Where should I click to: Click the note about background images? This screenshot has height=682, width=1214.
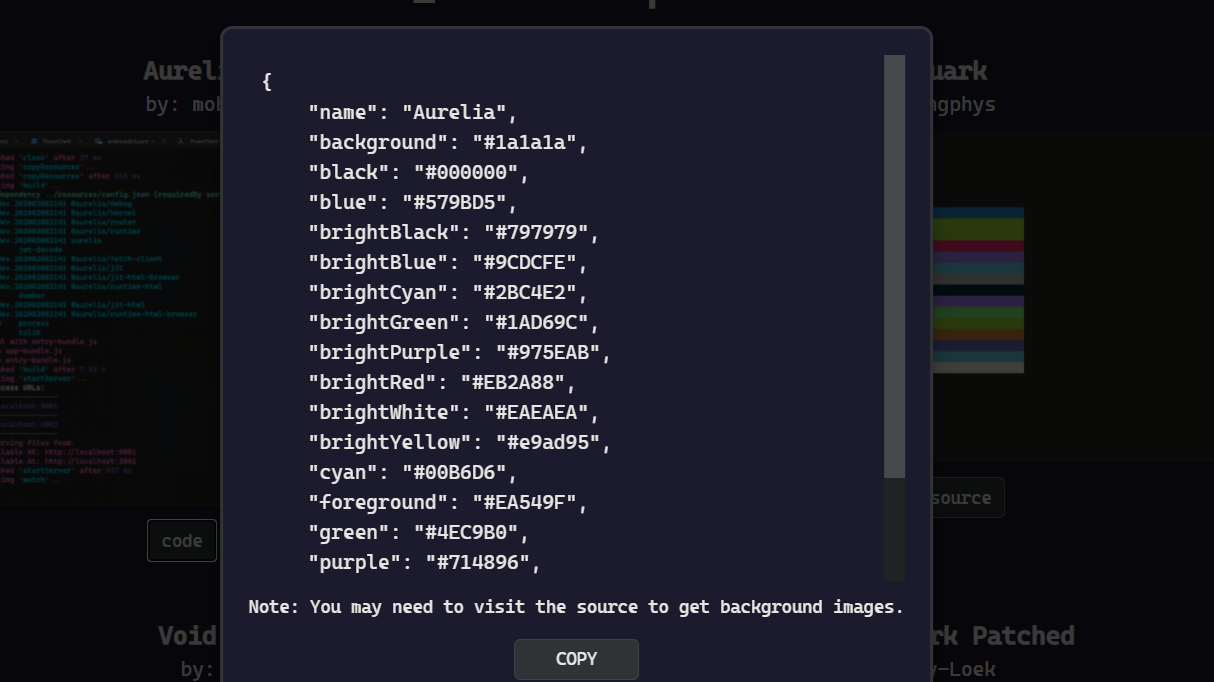pyautogui.click(x=576, y=607)
